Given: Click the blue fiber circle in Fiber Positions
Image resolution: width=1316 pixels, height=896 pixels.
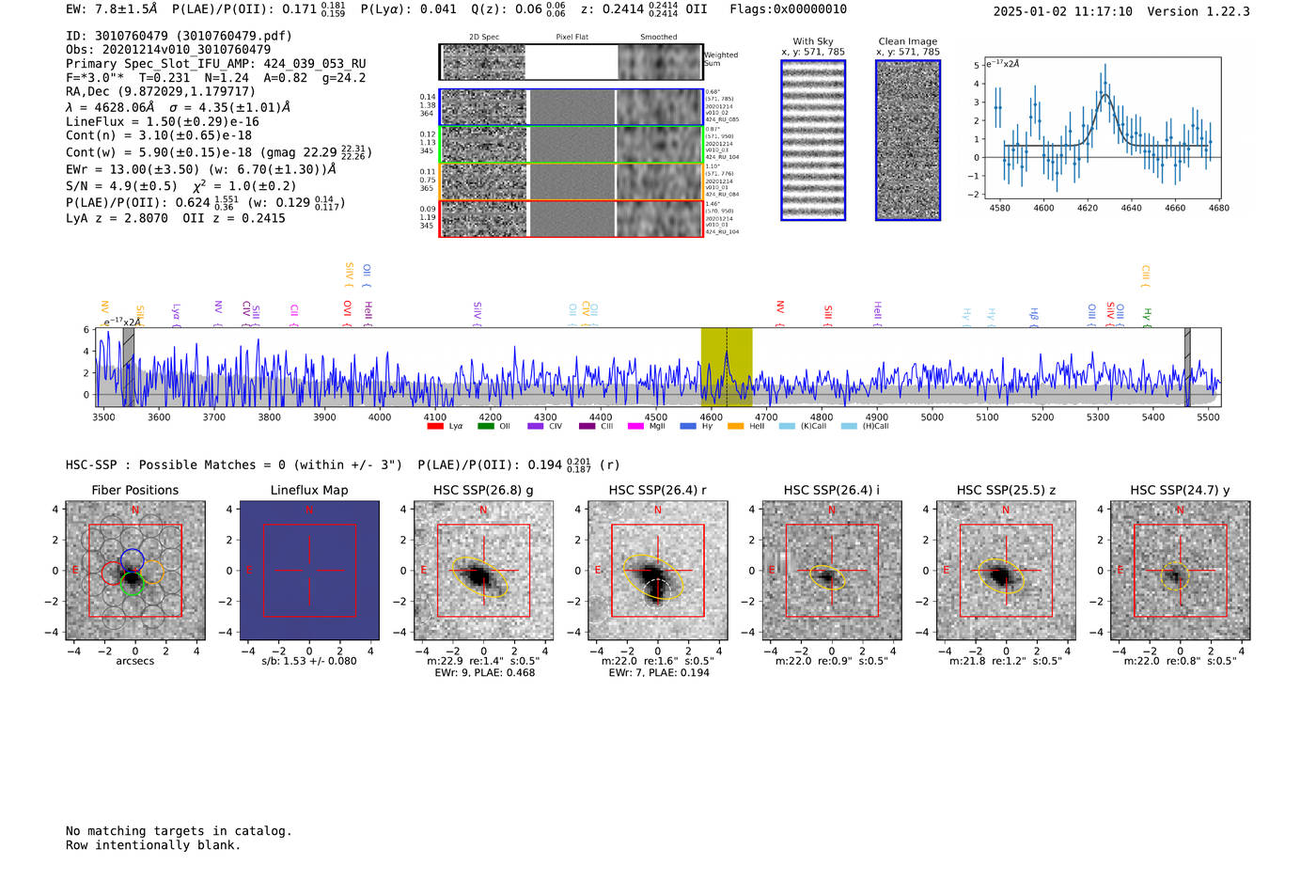Looking at the screenshot, I should 132,561.
